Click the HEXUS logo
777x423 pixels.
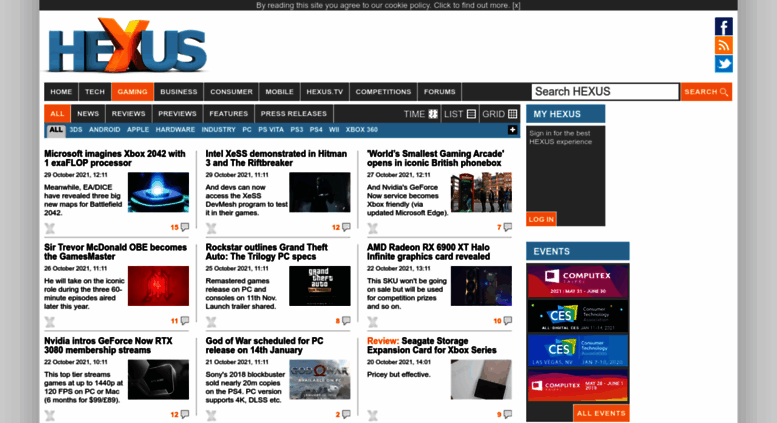pos(127,46)
